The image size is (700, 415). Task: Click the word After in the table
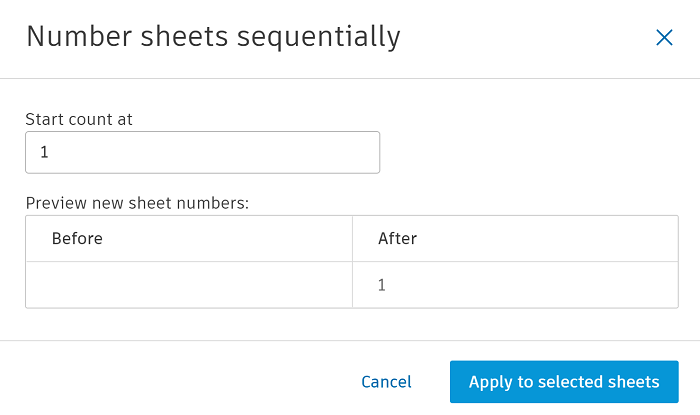(x=397, y=239)
